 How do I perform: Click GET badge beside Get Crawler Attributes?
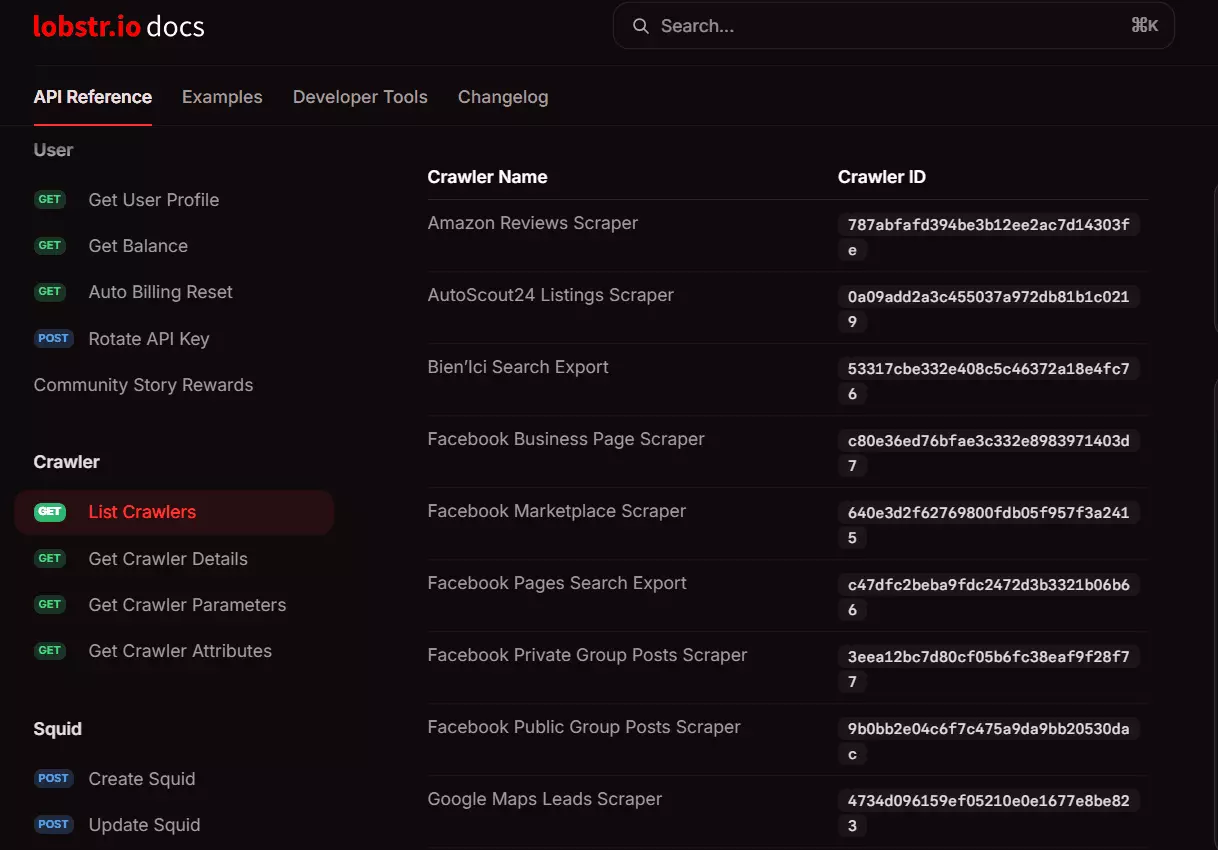click(x=50, y=650)
